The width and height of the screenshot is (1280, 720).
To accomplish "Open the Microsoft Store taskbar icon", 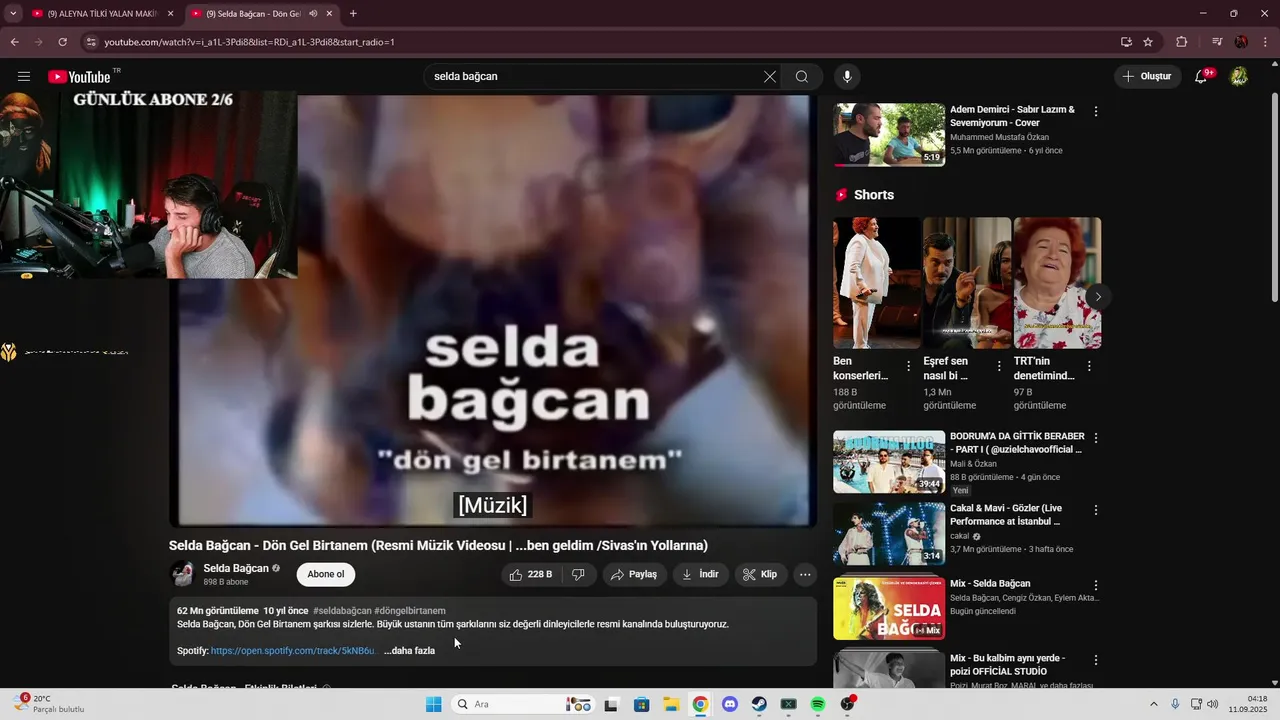I will coord(642,704).
